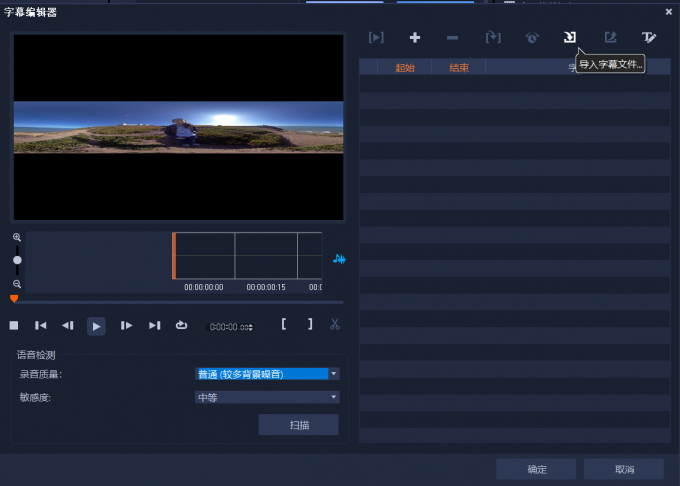This screenshot has width=680, height=486.
Task: Toggle the repeat loop playback button
Action: pos(181,325)
